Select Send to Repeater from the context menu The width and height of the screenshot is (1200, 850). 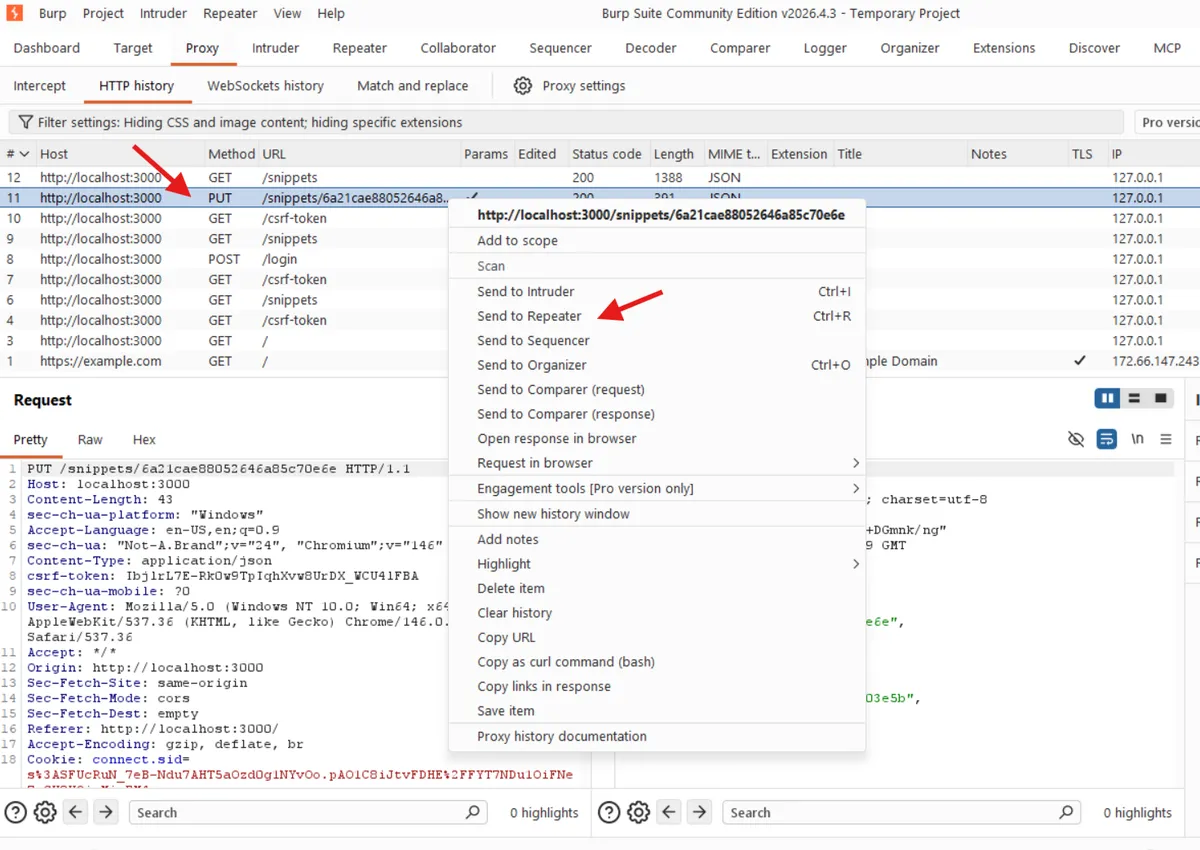(x=657, y=316)
